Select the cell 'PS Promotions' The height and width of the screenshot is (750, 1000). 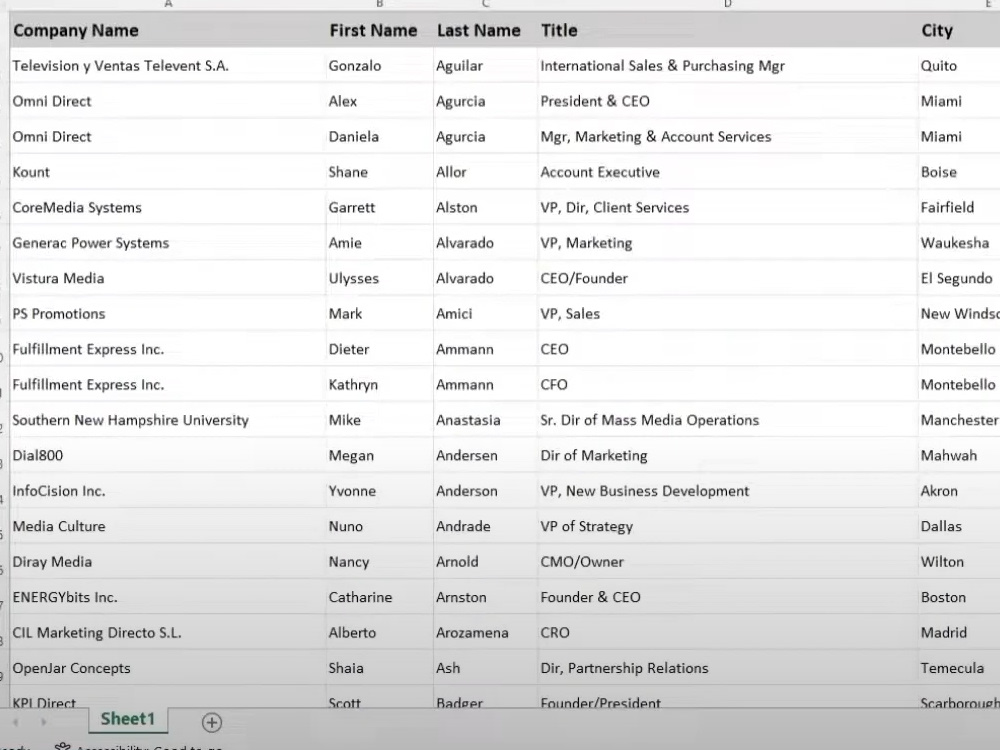pos(167,314)
